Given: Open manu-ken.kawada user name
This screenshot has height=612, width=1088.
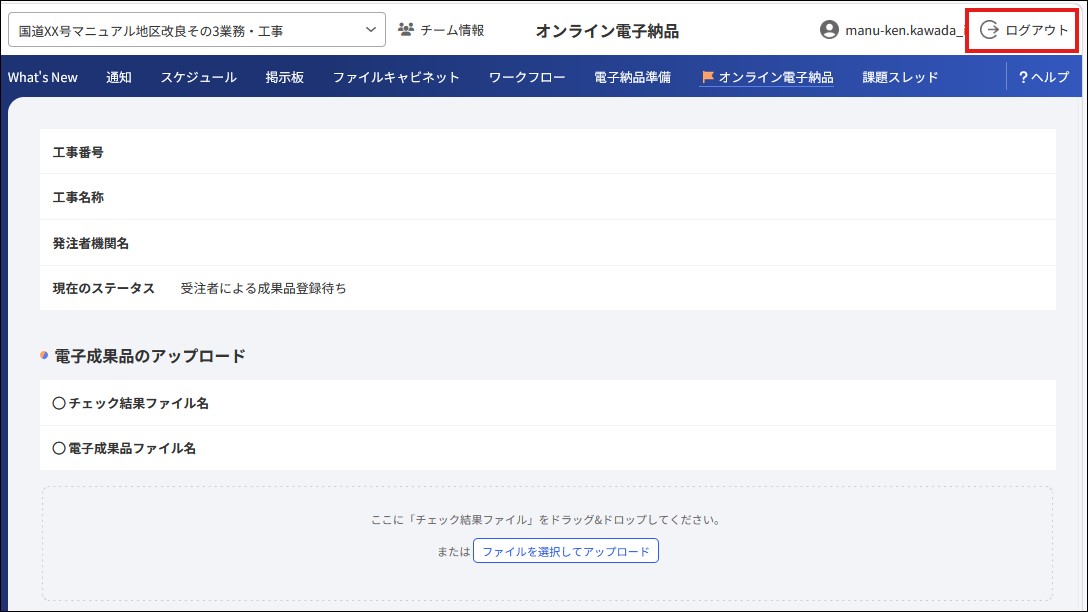Looking at the screenshot, I should 904,31.
